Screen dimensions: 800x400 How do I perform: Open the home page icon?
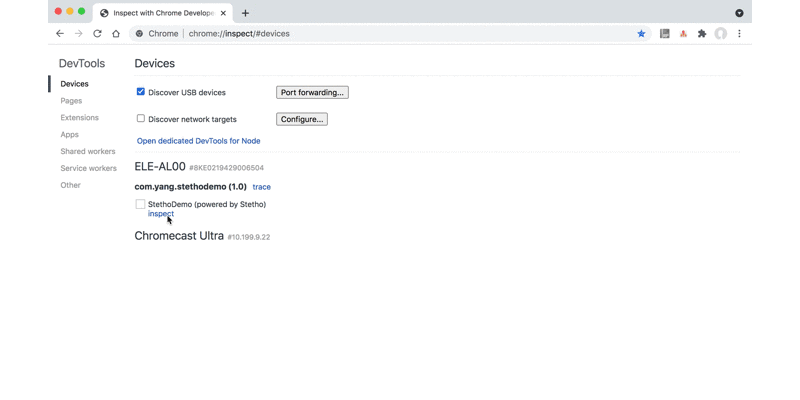click(116, 34)
